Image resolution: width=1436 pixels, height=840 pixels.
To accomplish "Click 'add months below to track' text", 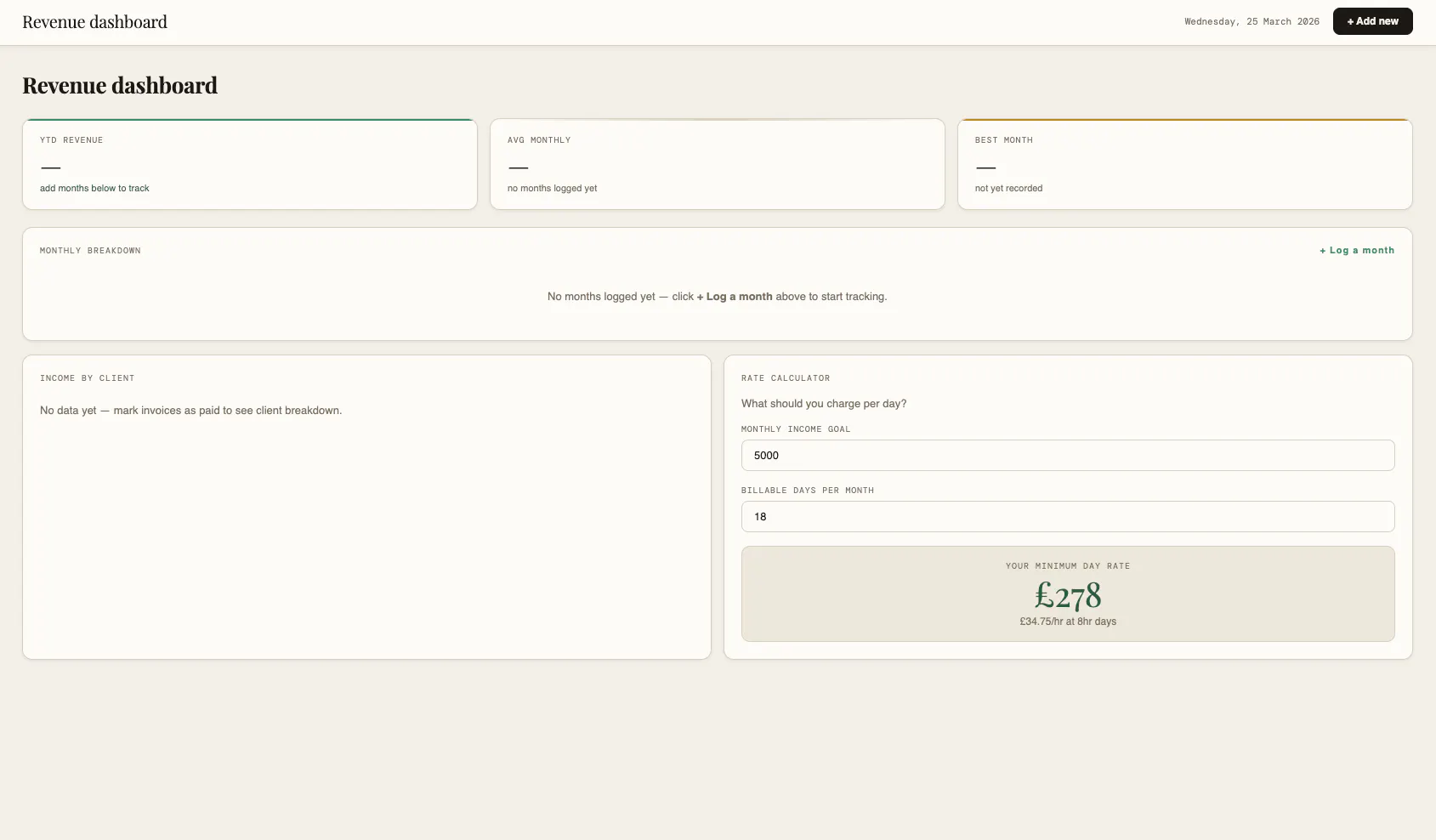I will tap(94, 188).
